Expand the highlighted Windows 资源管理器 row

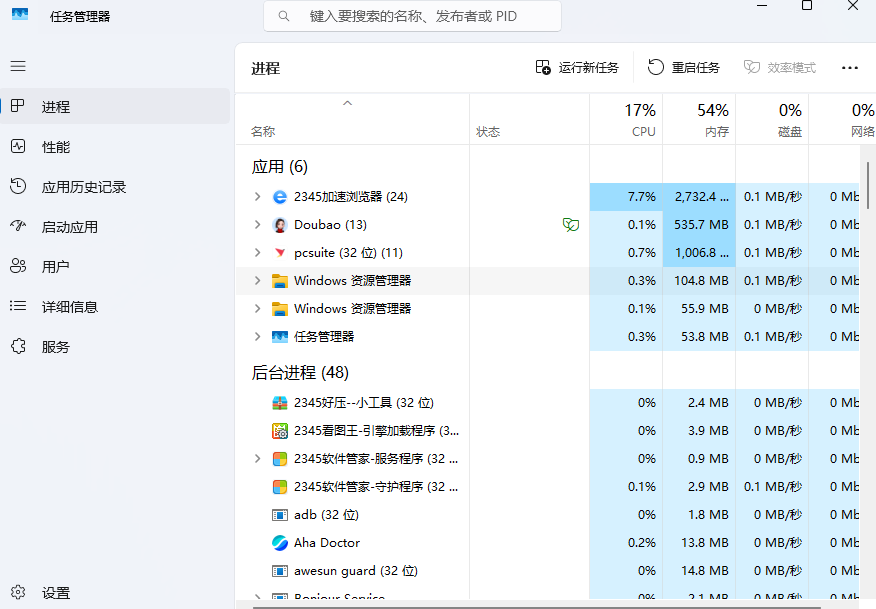(257, 280)
